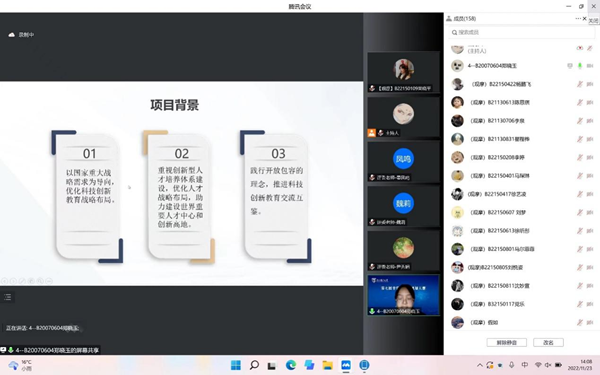Select the 凤鸣 participant video tile
The width and height of the screenshot is (600, 375).
coord(404,161)
